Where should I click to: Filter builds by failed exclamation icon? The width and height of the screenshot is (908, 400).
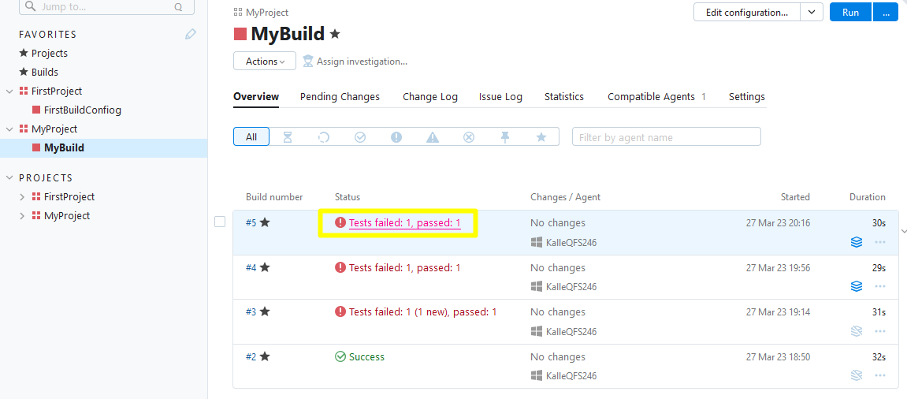396,137
